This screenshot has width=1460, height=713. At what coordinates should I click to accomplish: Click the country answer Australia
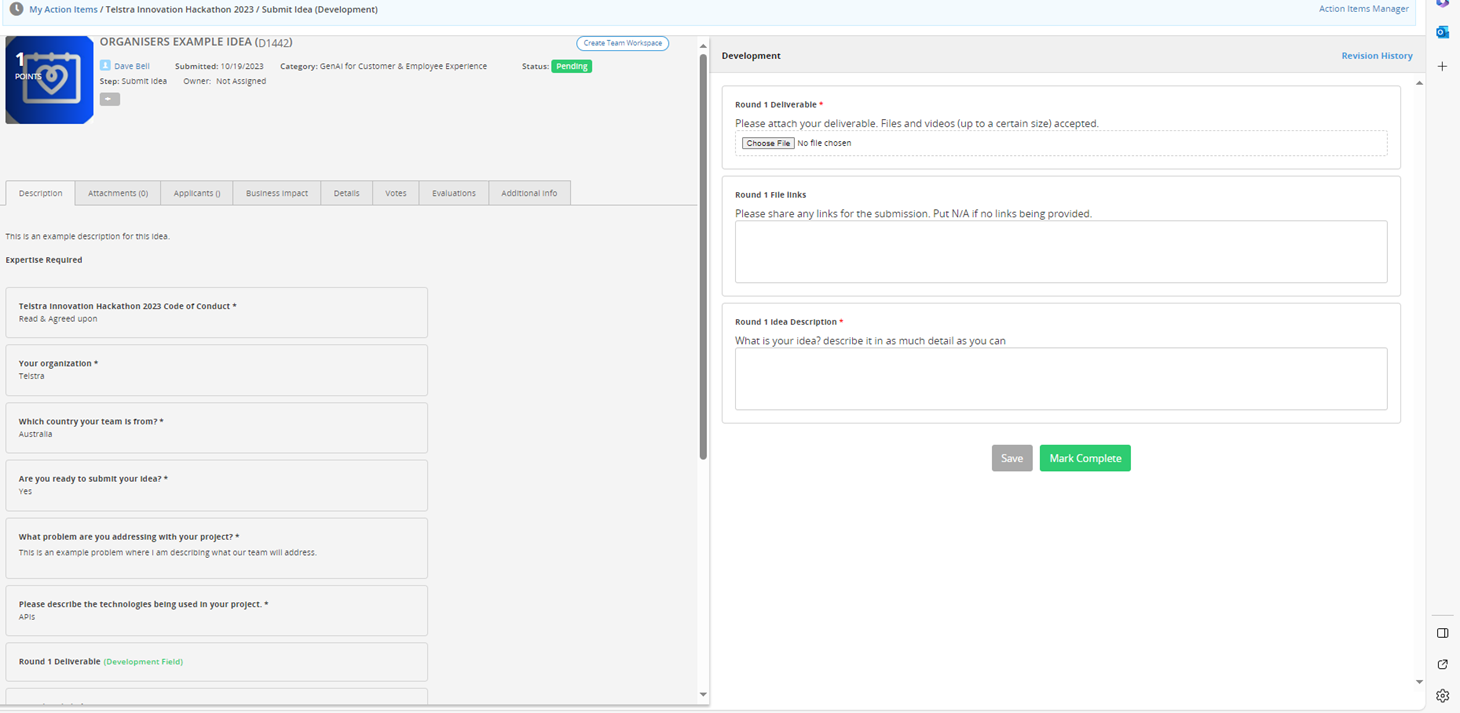(x=36, y=435)
